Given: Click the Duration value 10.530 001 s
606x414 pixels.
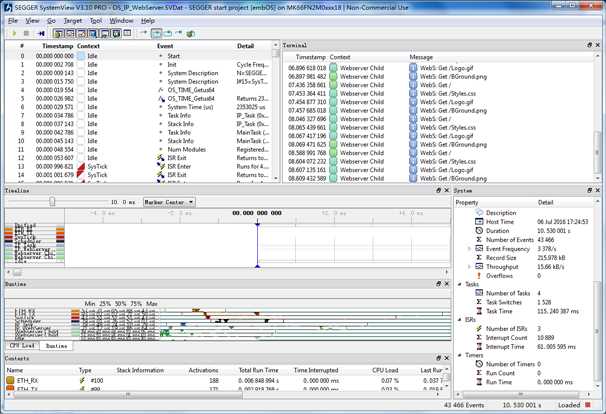Looking at the screenshot, I should [554, 231].
